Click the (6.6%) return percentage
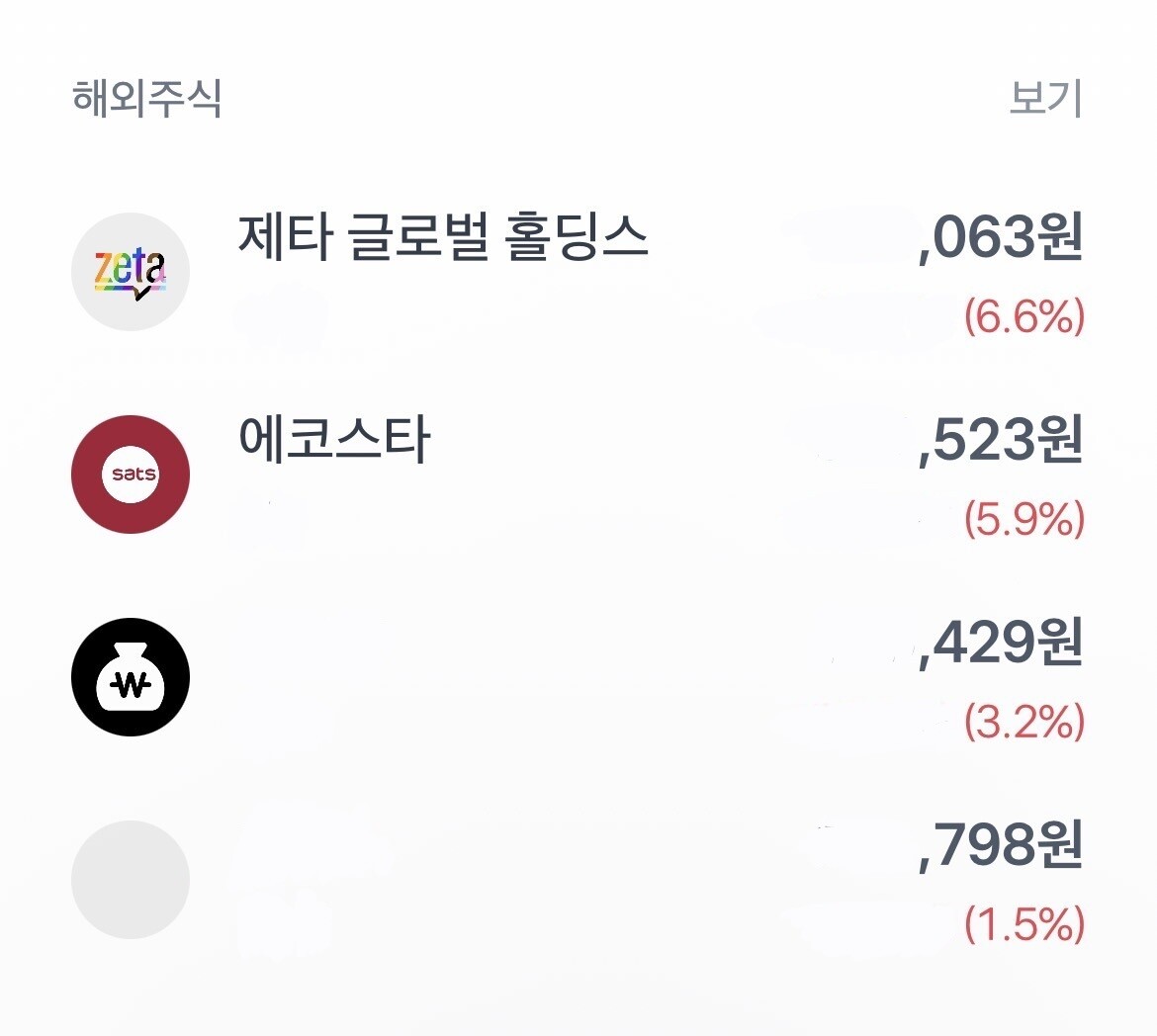 point(1024,316)
